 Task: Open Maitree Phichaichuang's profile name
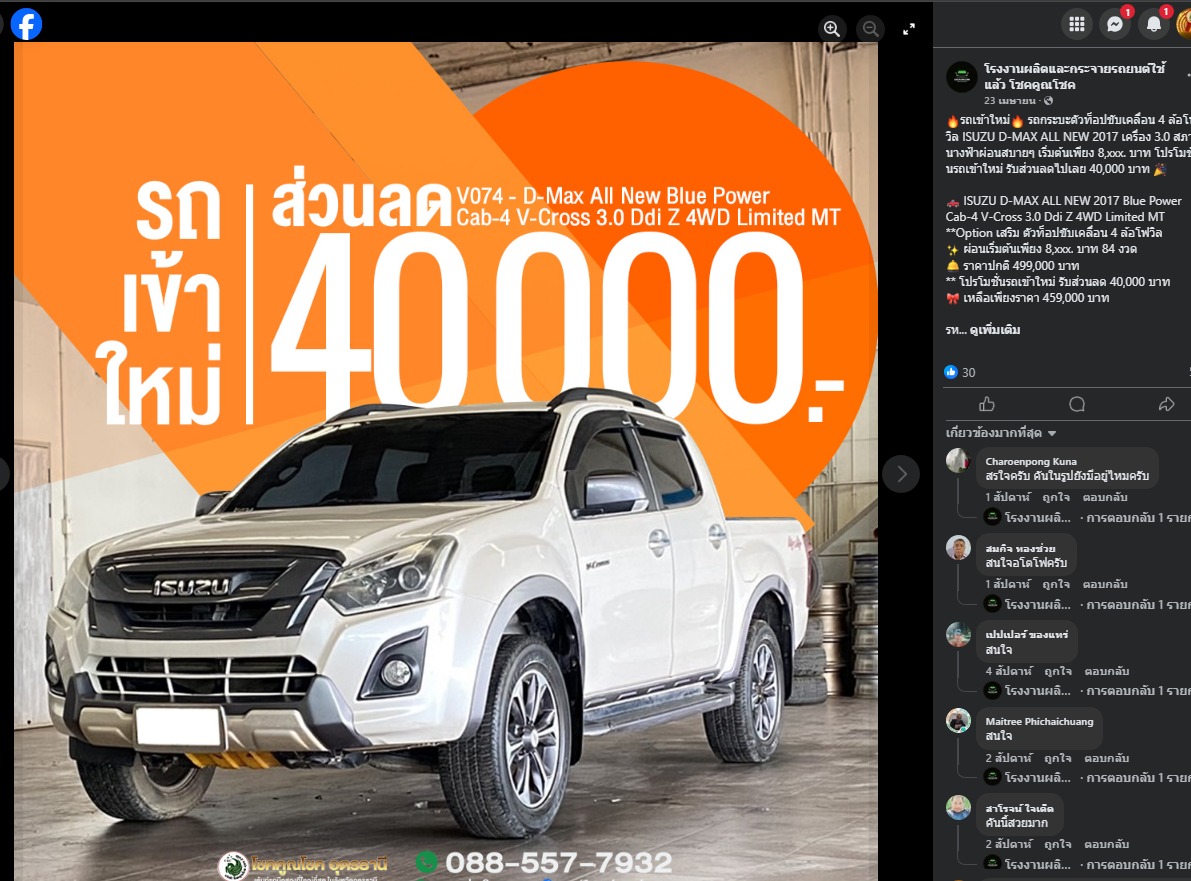(x=1039, y=722)
